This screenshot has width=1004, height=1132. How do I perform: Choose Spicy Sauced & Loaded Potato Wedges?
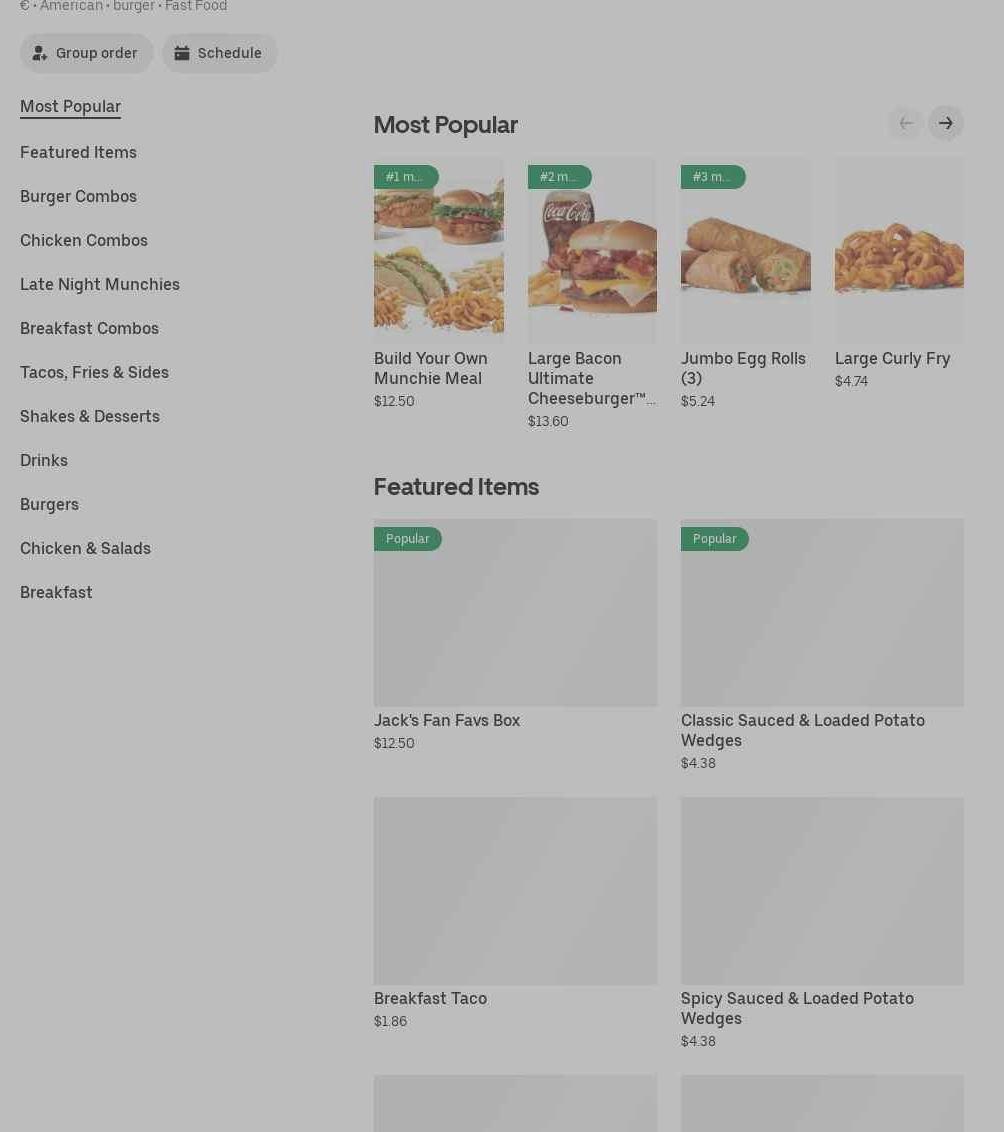tap(822, 890)
